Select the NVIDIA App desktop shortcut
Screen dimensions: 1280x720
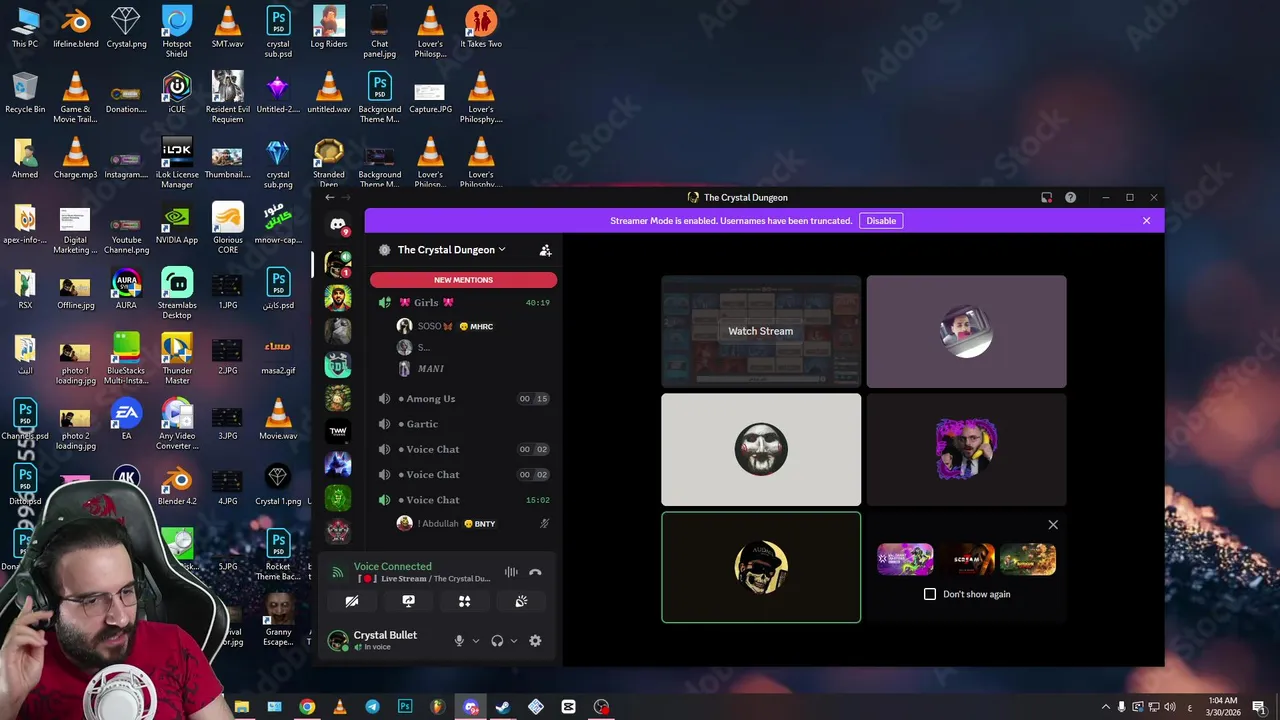[177, 225]
